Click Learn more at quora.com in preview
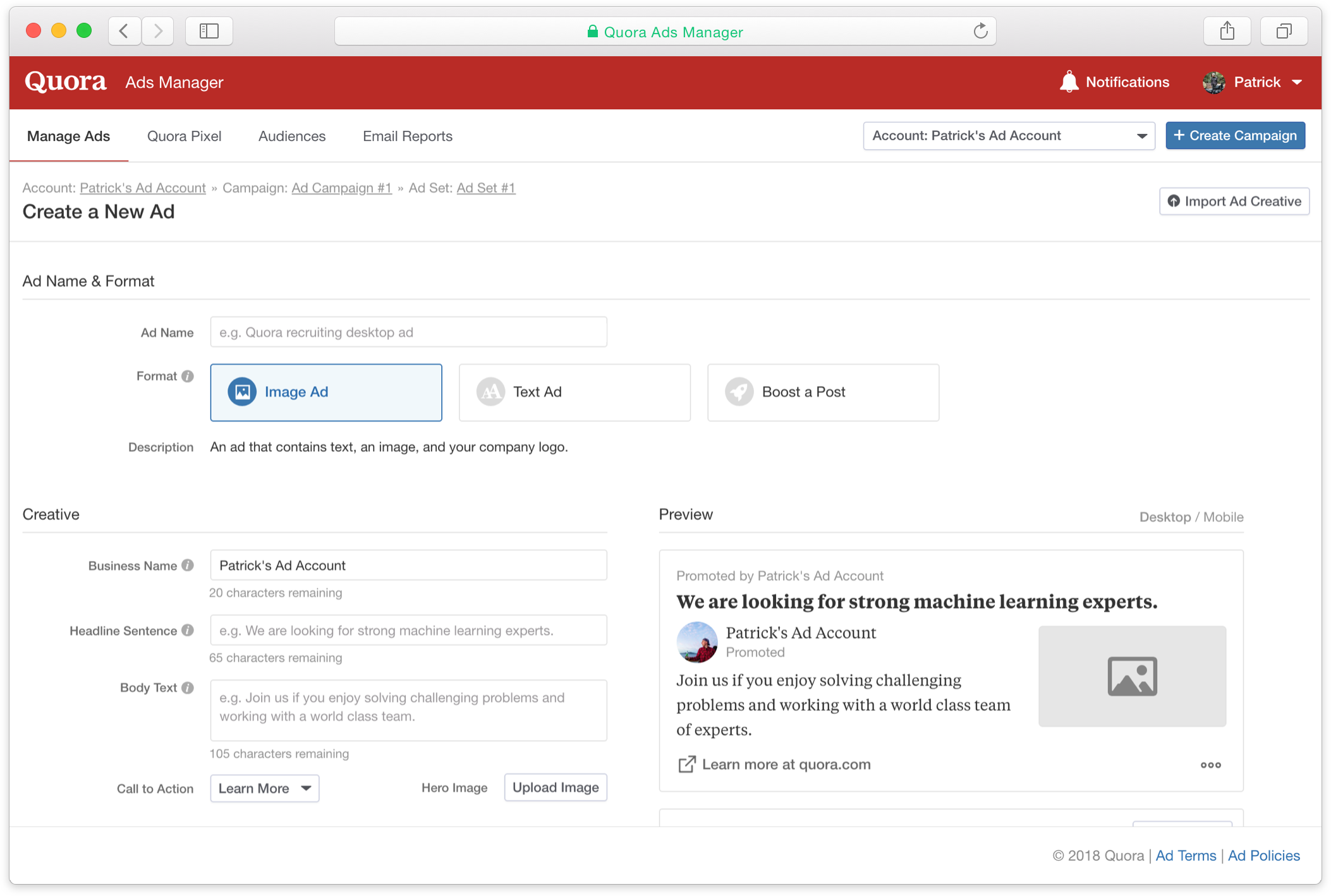The width and height of the screenshot is (1331, 896). point(786,765)
